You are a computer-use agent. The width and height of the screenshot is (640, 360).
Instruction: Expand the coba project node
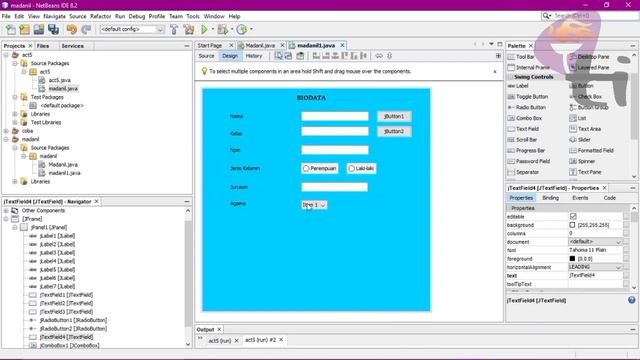[x=6, y=131]
